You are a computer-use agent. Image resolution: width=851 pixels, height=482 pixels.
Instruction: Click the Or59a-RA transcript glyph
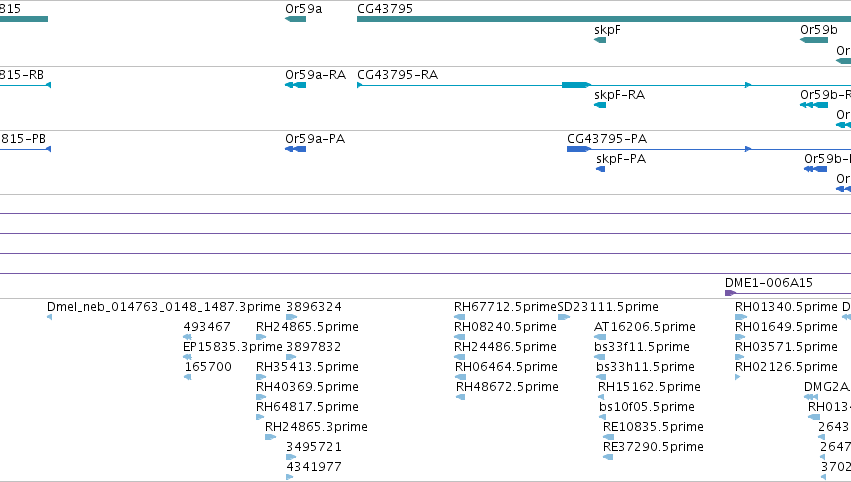tap(295, 85)
